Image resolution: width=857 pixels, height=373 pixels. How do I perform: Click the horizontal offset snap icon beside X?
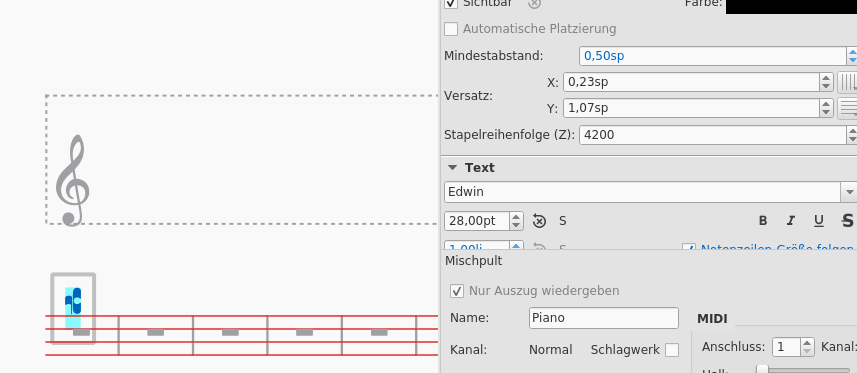coord(847,82)
